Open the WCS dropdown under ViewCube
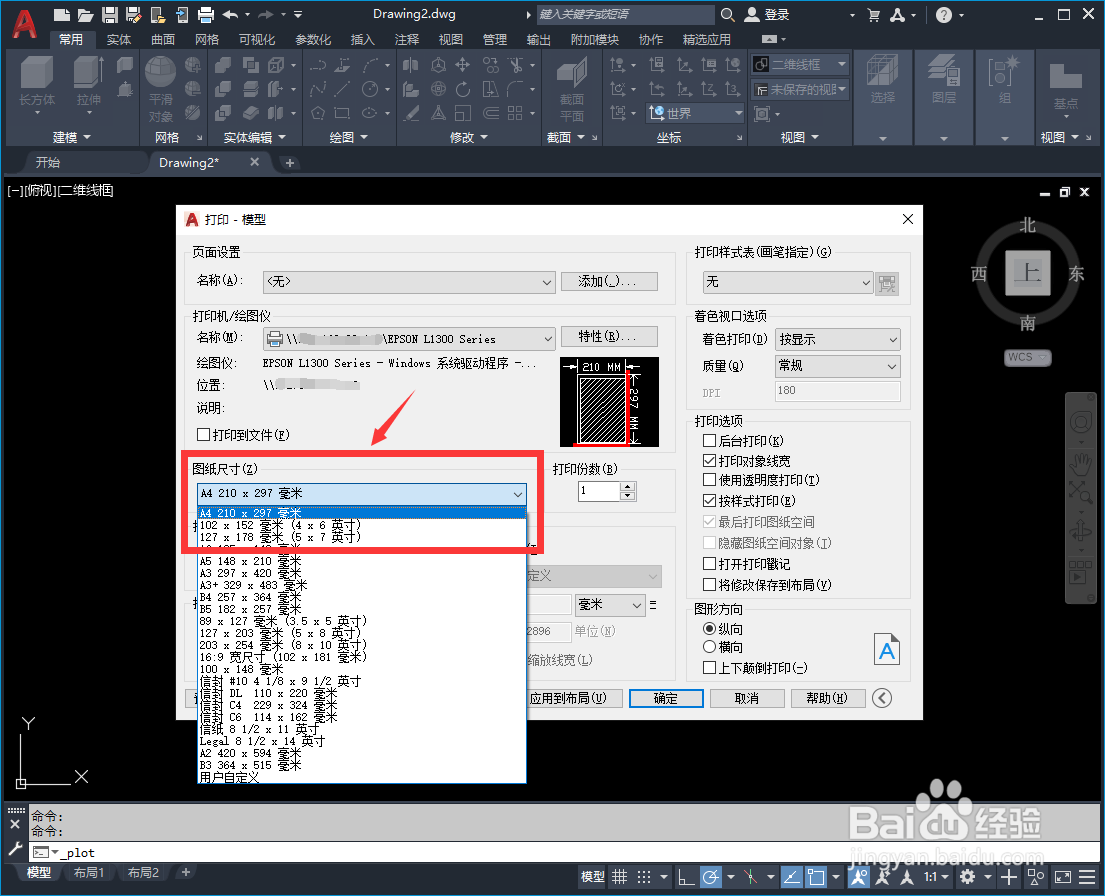This screenshot has height=896, width=1105. click(1027, 357)
